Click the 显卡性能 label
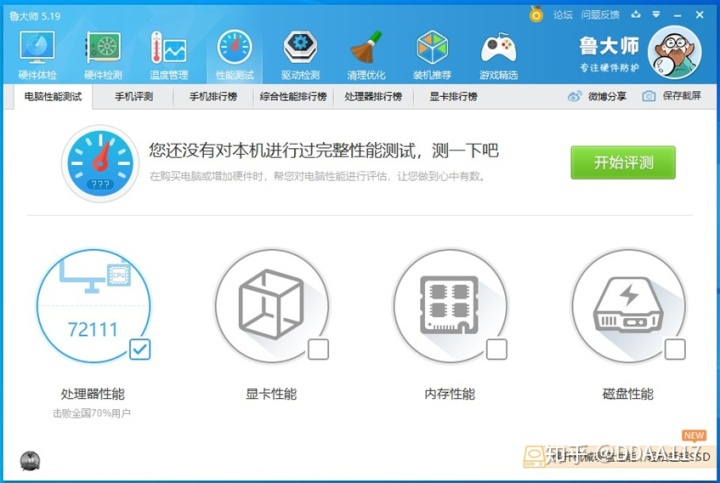 click(271, 393)
